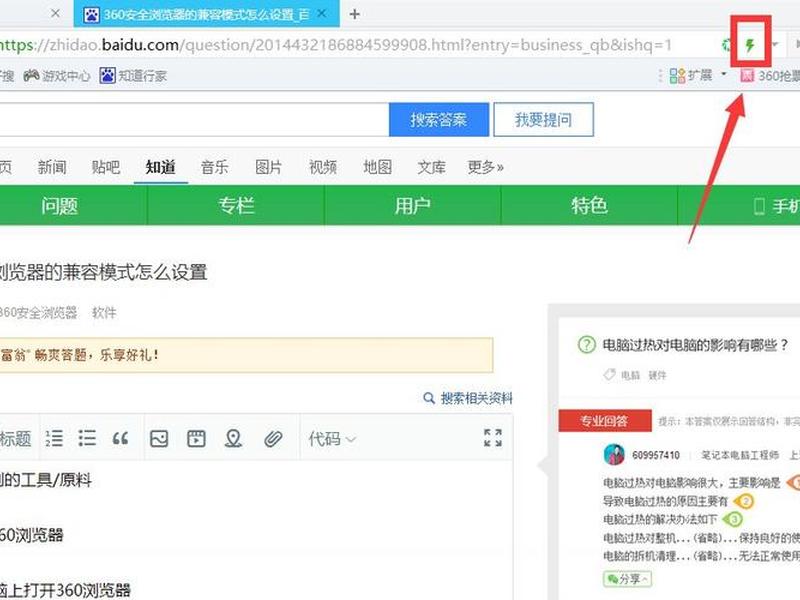Go to 图片 navigation link

coord(268,167)
